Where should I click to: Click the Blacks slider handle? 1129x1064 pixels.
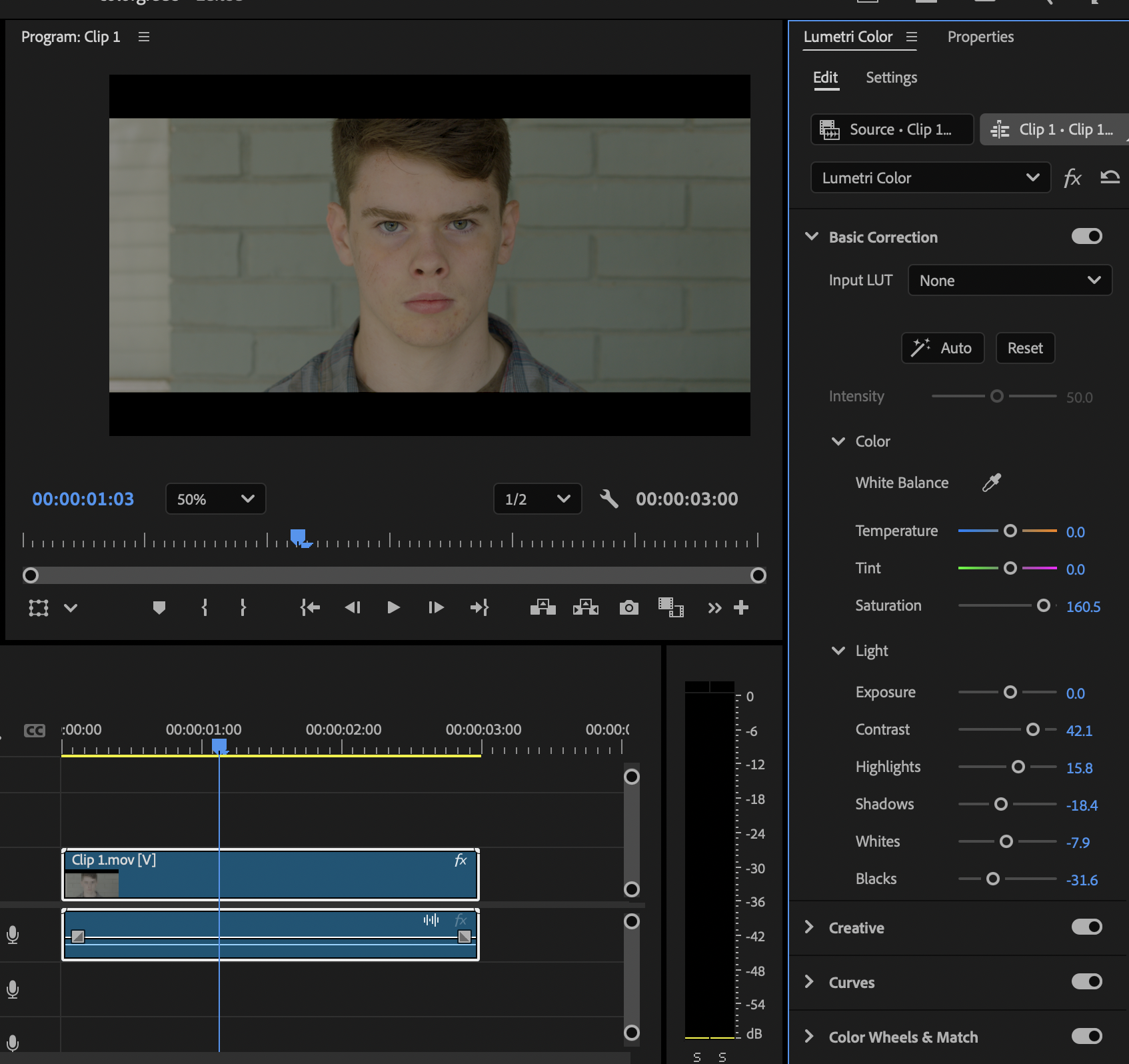point(993,879)
